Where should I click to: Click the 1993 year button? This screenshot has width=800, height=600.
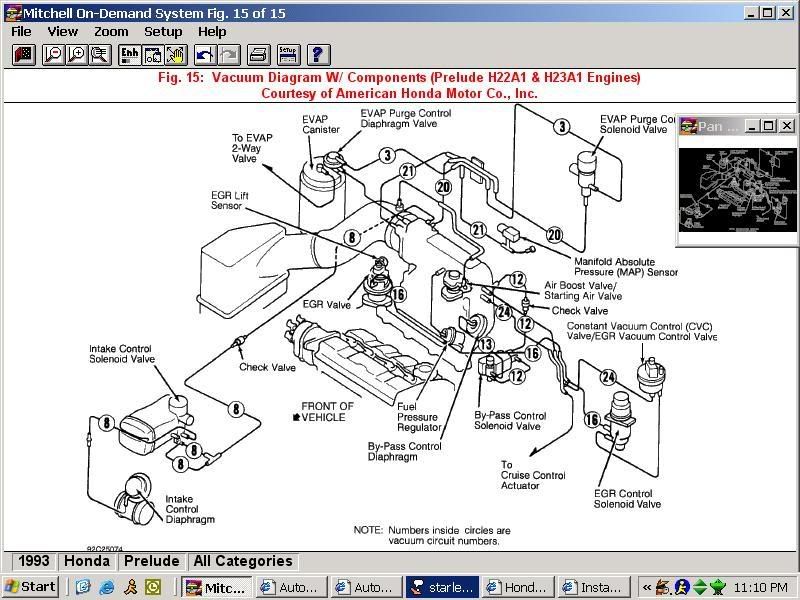[x=34, y=561]
